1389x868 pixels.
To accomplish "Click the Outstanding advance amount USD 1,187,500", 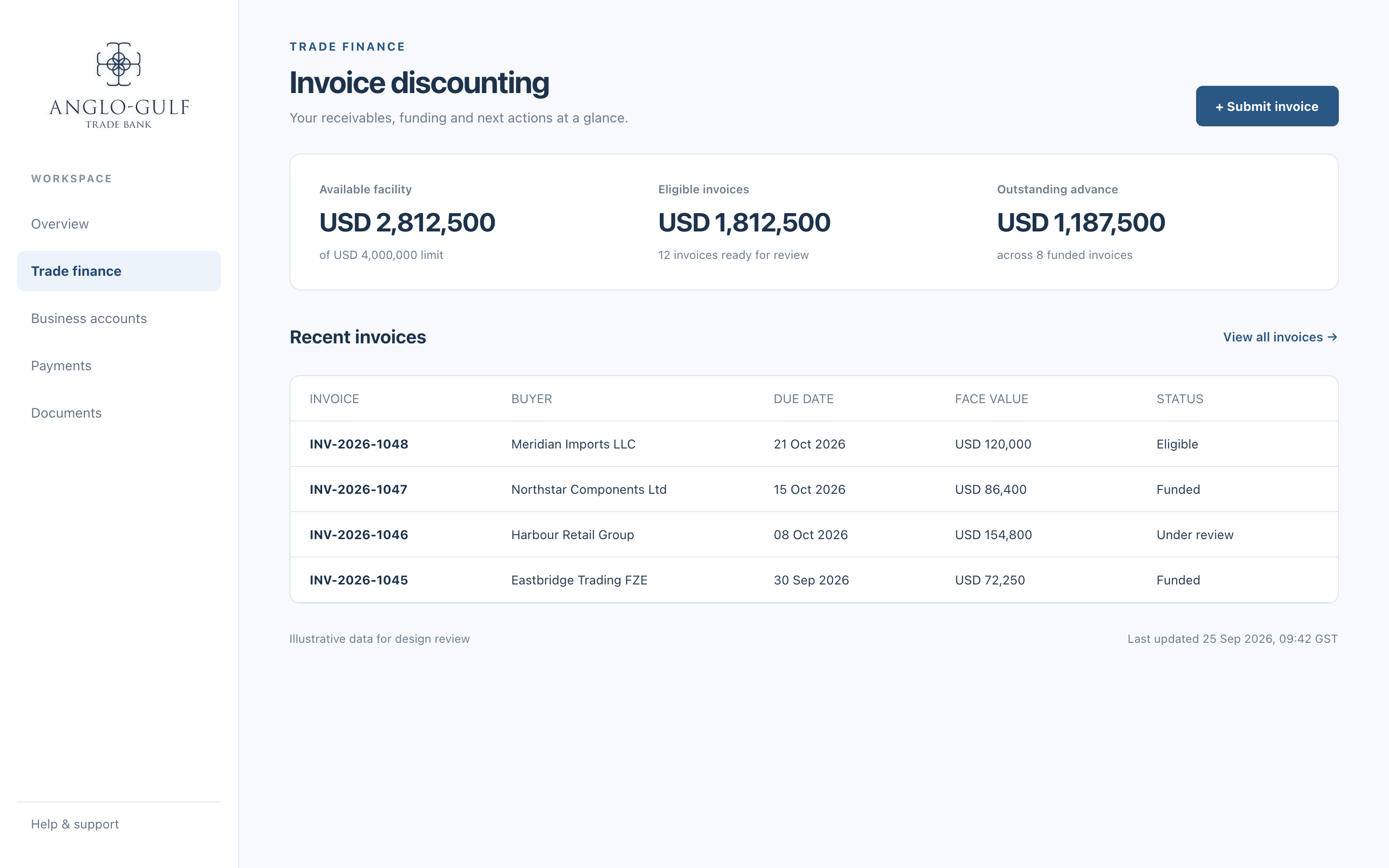I will 1081,222.
